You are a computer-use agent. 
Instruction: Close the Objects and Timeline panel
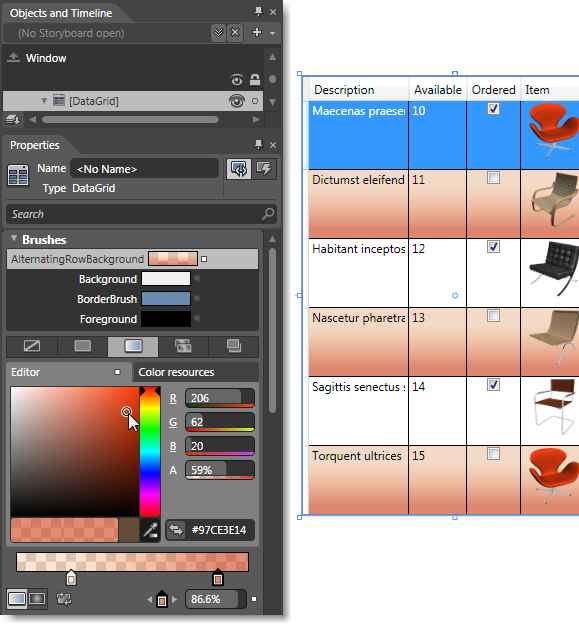point(273,12)
